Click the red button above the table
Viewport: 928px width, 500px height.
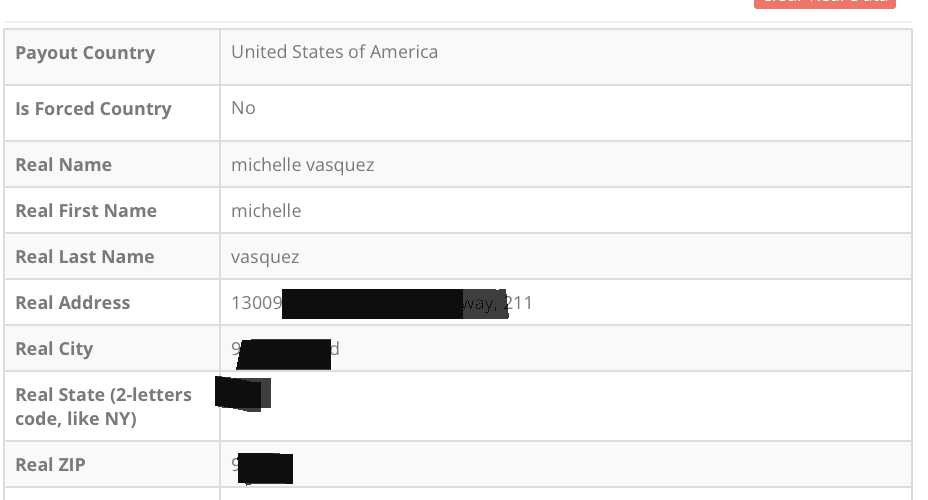824,3
